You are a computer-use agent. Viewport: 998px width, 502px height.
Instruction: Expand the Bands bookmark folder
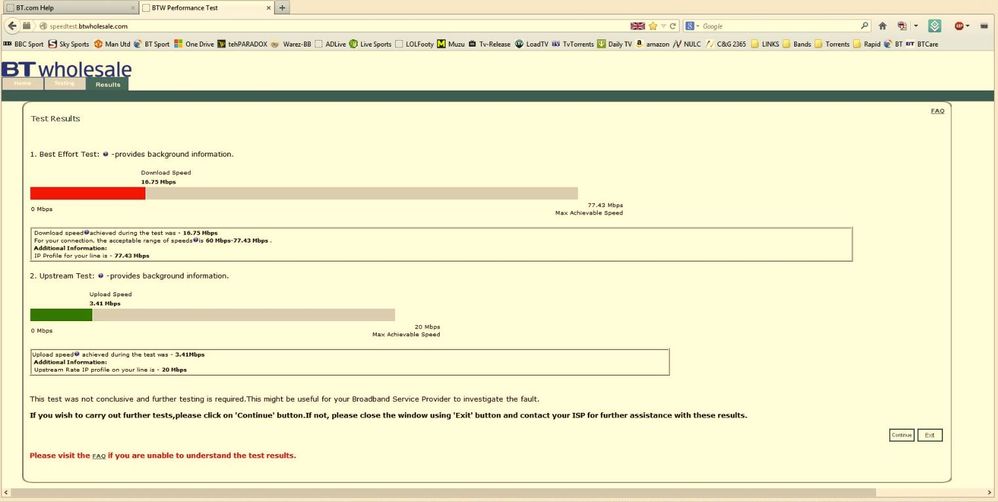click(x=797, y=44)
